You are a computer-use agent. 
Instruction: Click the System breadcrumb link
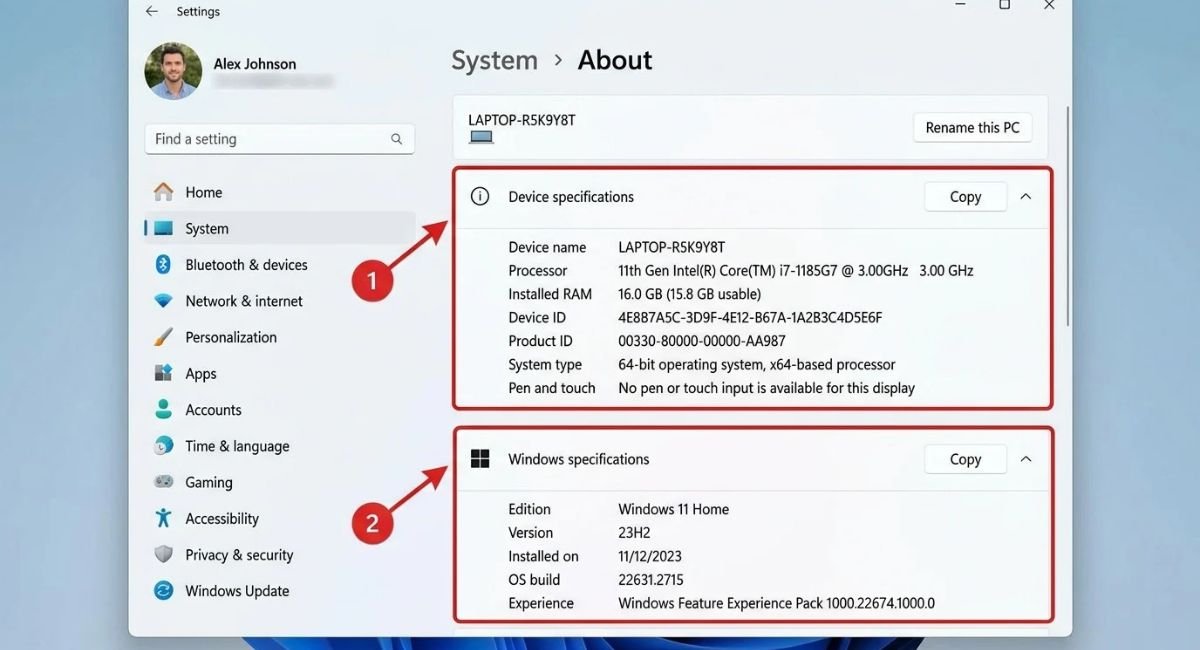click(494, 60)
